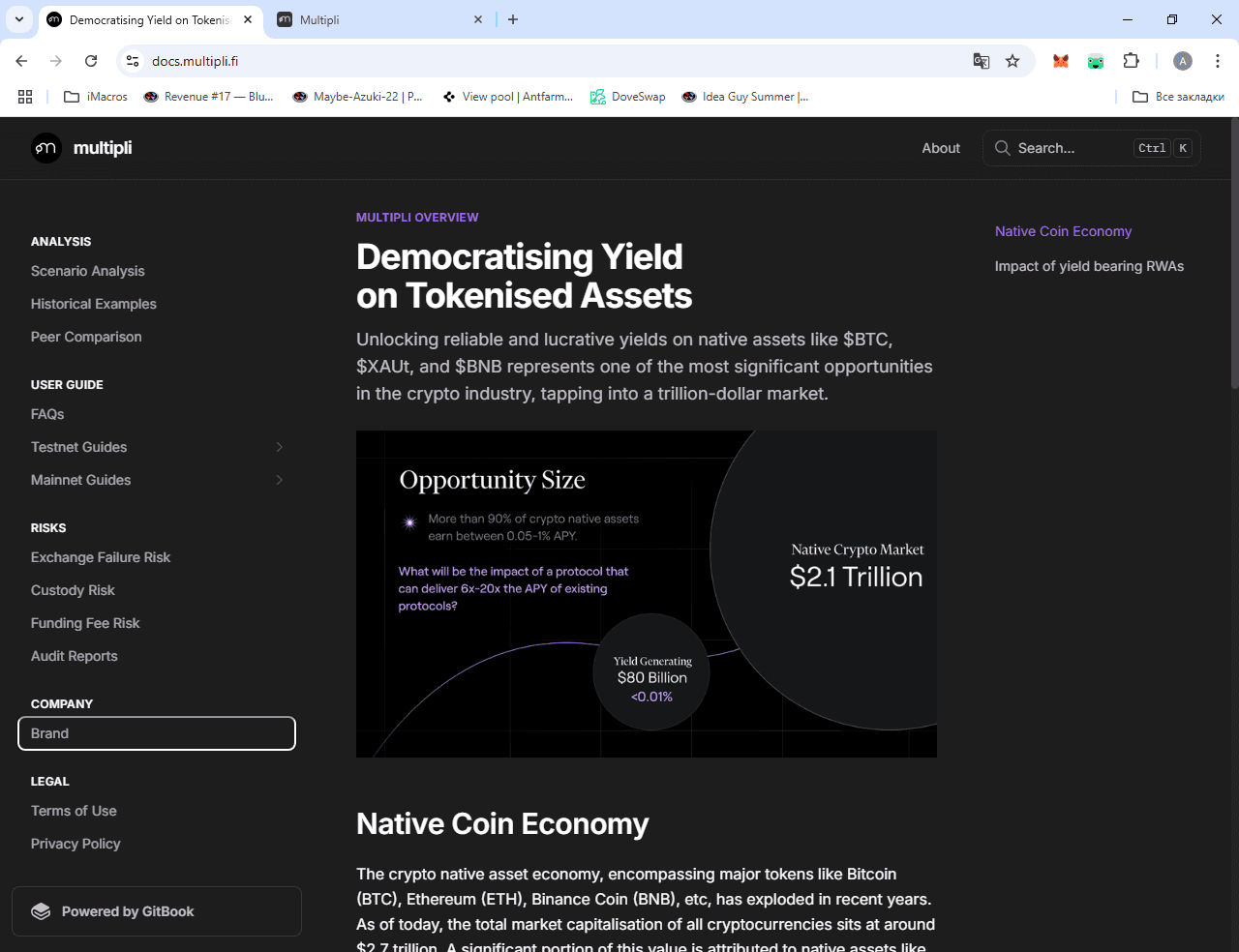Open the MetaMask fox extension
Viewport: 1239px width, 952px height.
[1061, 61]
